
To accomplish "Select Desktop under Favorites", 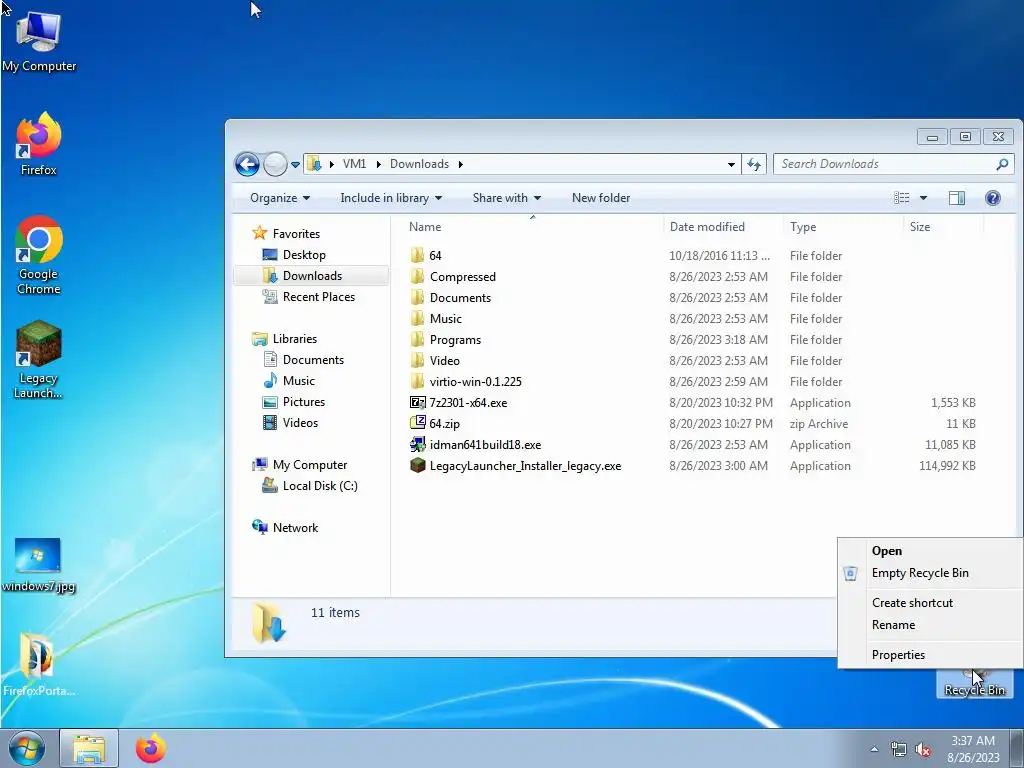I will click(293, 255).
